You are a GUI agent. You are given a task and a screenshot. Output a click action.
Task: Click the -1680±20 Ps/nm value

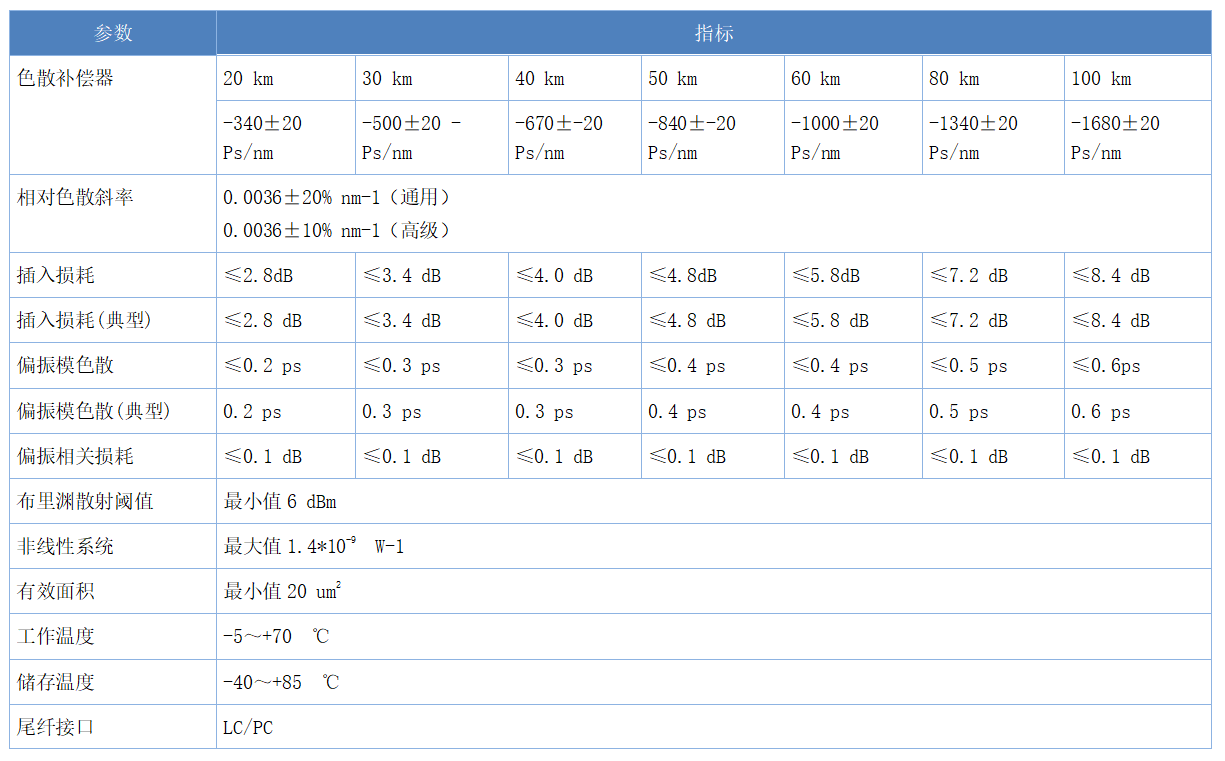pyautogui.click(x=1115, y=138)
